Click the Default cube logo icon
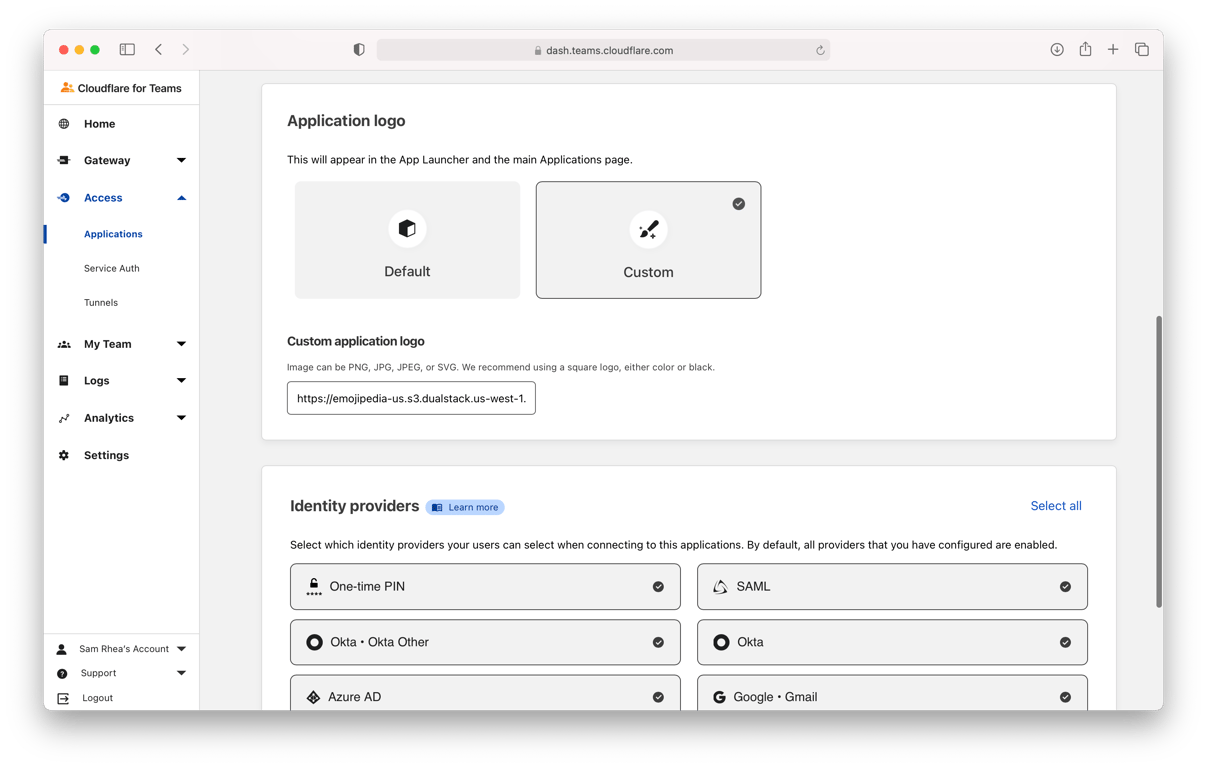Viewport: 1207px width, 768px height. pyautogui.click(x=407, y=229)
